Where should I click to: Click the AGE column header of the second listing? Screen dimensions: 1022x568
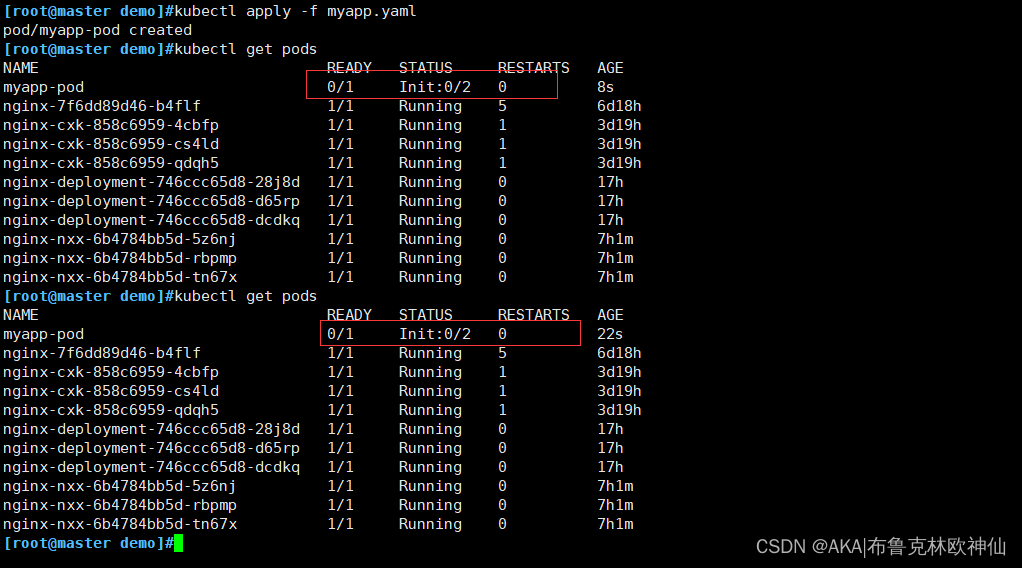click(x=610, y=315)
